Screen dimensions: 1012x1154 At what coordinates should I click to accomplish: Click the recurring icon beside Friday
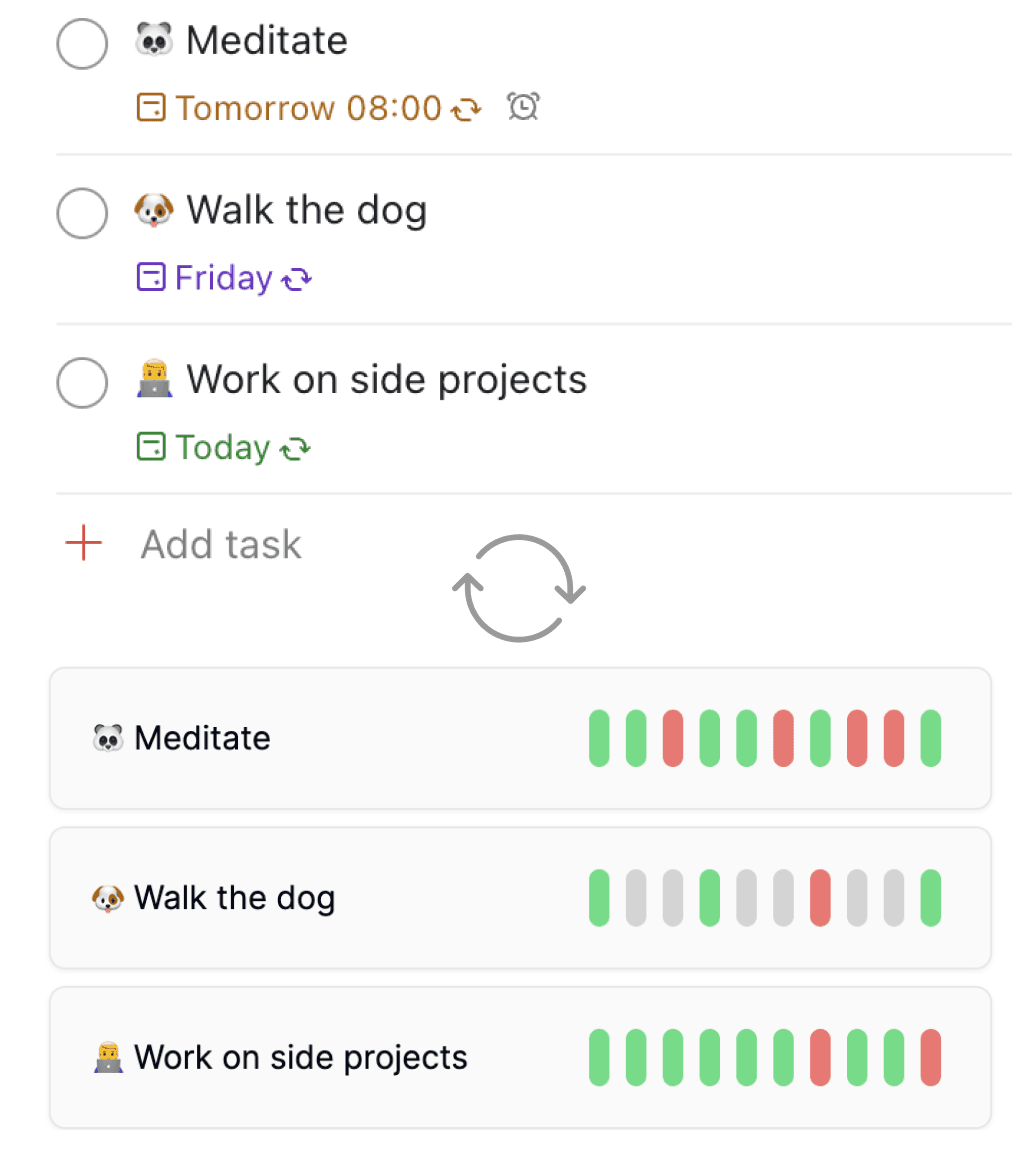(x=296, y=278)
